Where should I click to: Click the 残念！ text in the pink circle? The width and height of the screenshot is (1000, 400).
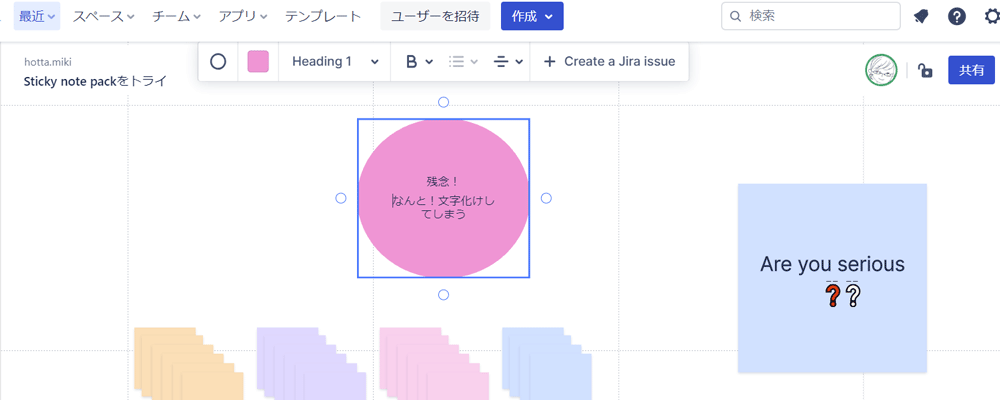click(443, 181)
